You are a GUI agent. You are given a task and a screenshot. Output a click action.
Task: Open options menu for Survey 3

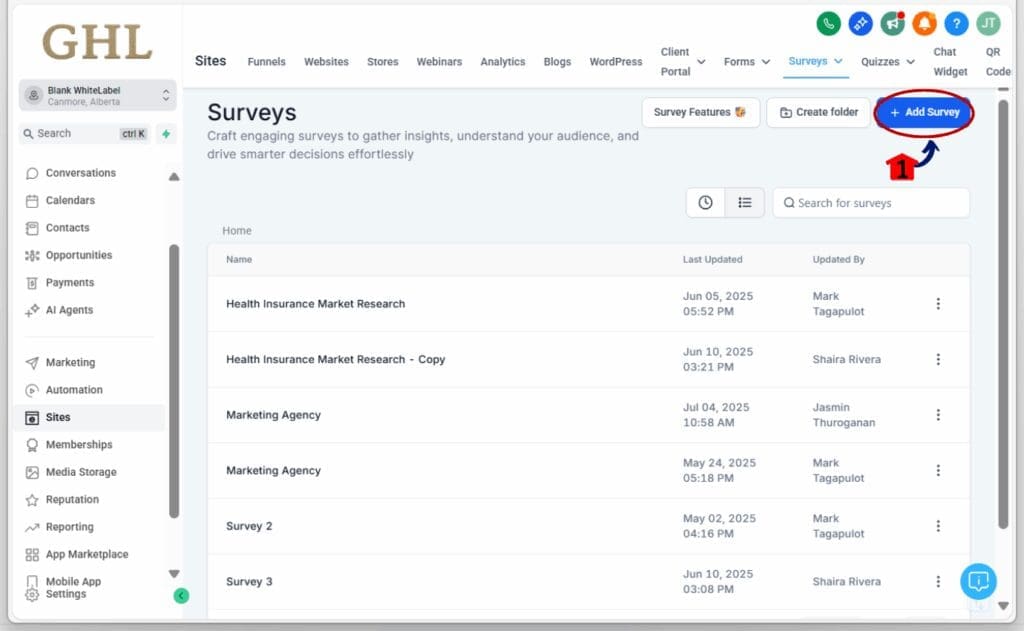point(938,581)
